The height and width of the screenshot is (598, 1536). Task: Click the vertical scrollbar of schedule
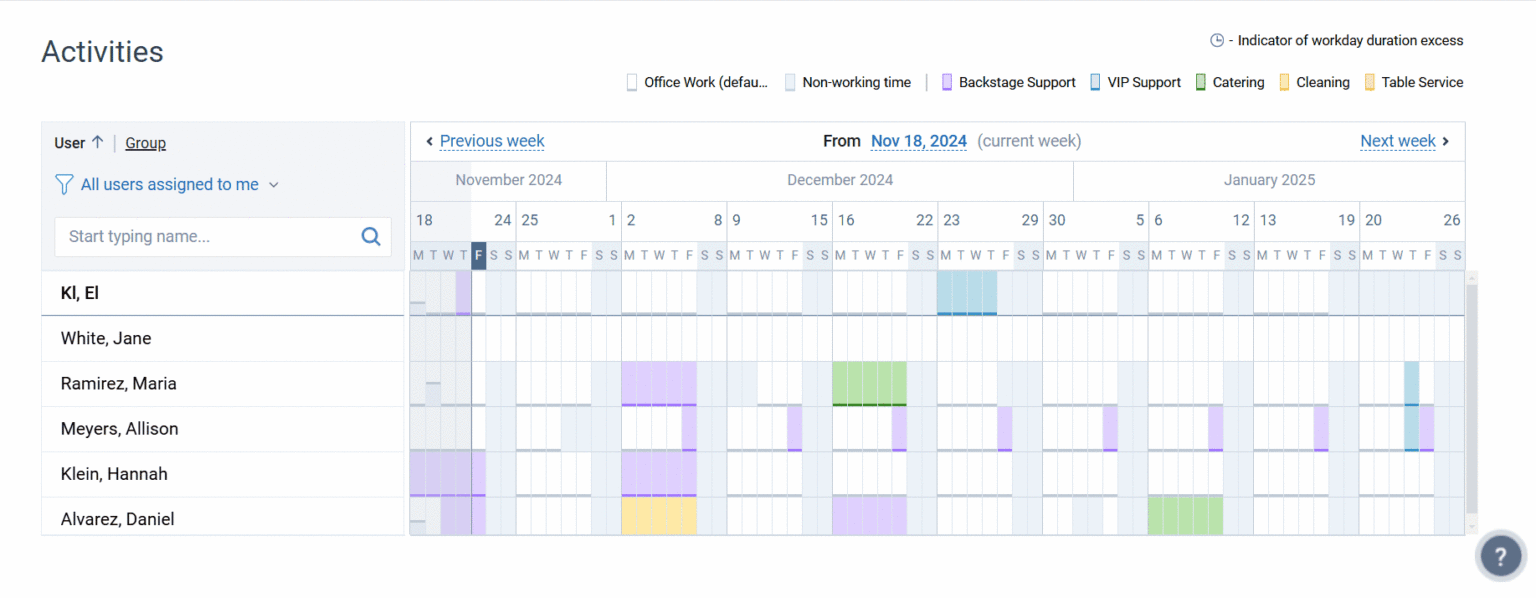point(1471,400)
